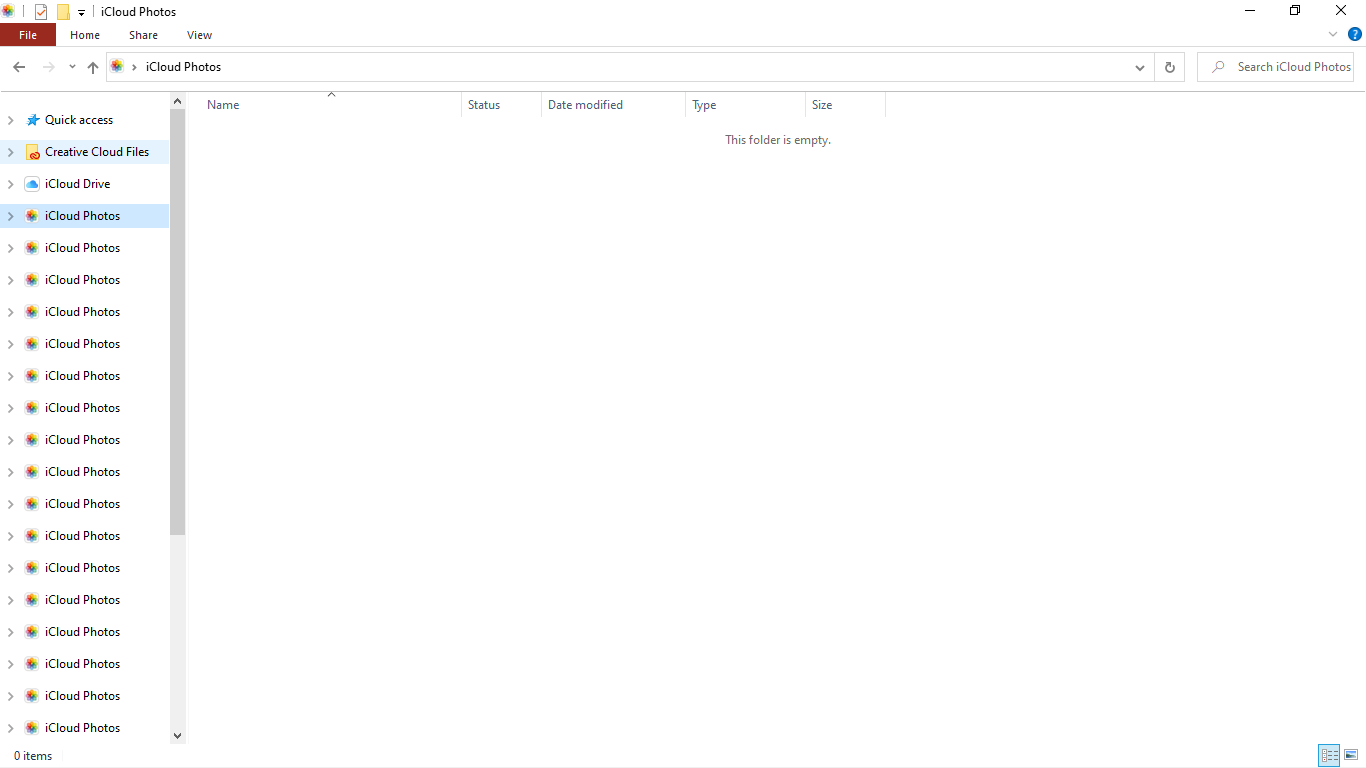Expand the Creative Cloud Files node
The image size is (1366, 768).
click(x=11, y=152)
